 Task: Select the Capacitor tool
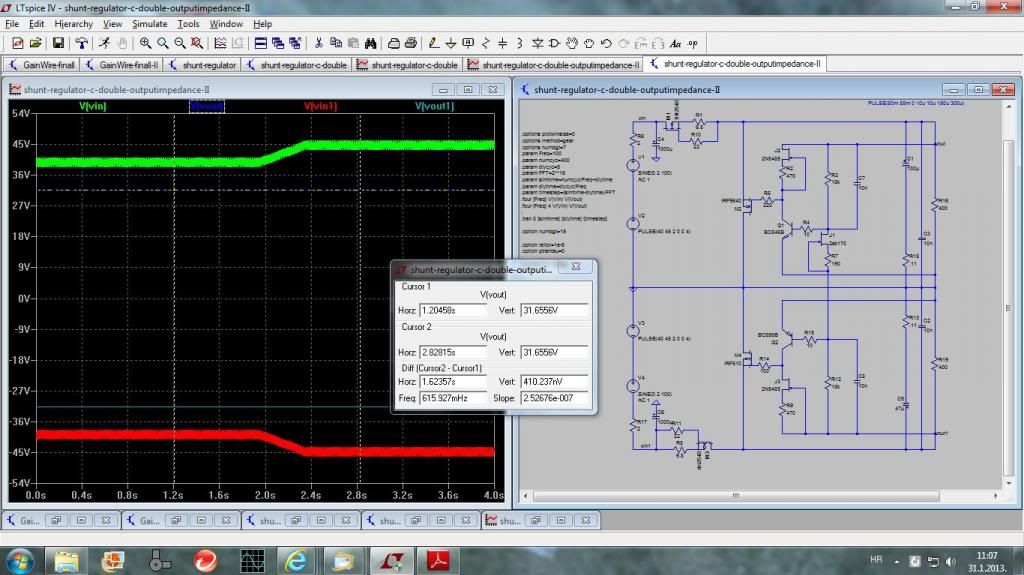[502, 44]
